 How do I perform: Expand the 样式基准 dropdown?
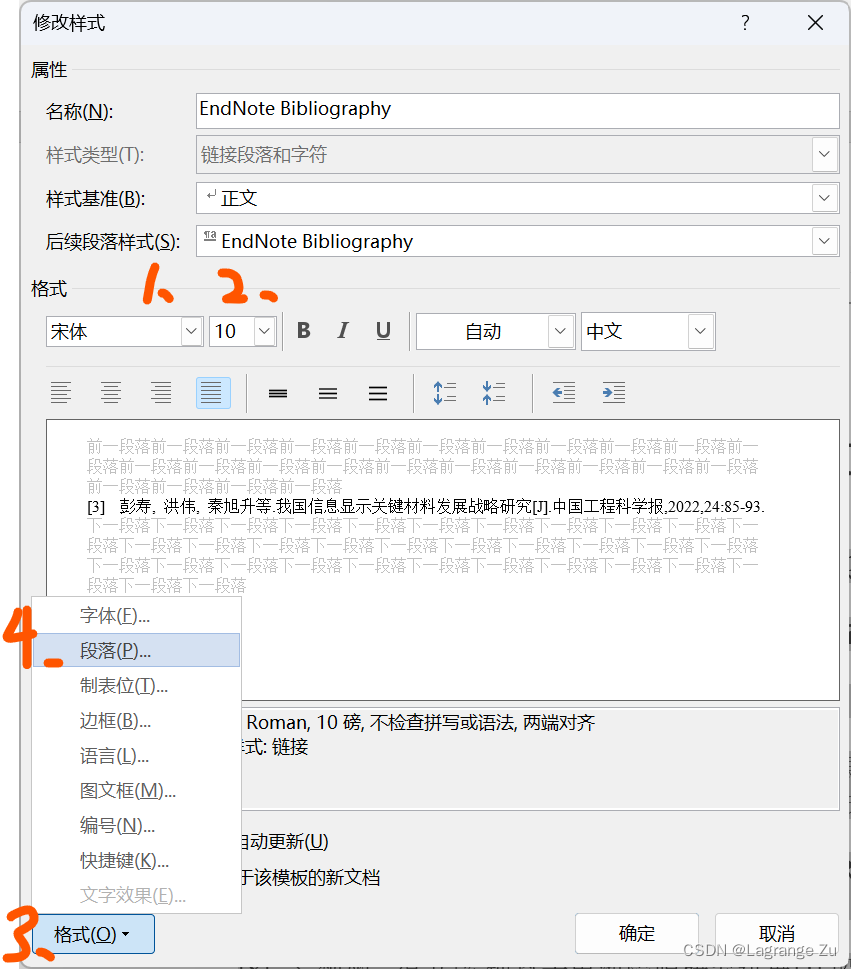(824, 198)
